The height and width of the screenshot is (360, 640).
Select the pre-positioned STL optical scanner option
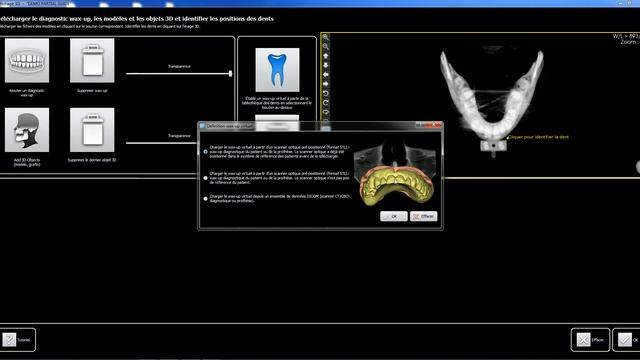[205, 151]
